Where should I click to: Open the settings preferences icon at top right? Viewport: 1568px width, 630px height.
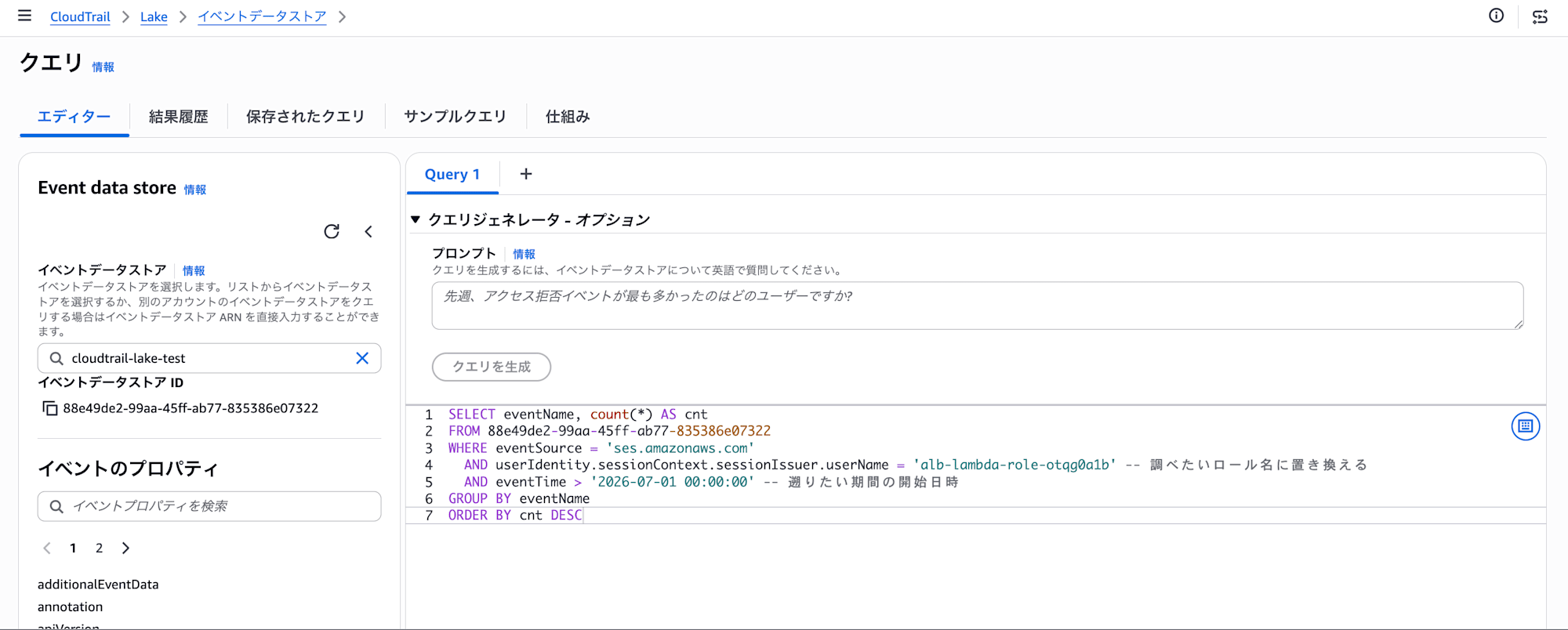click(x=1540, y=16)
